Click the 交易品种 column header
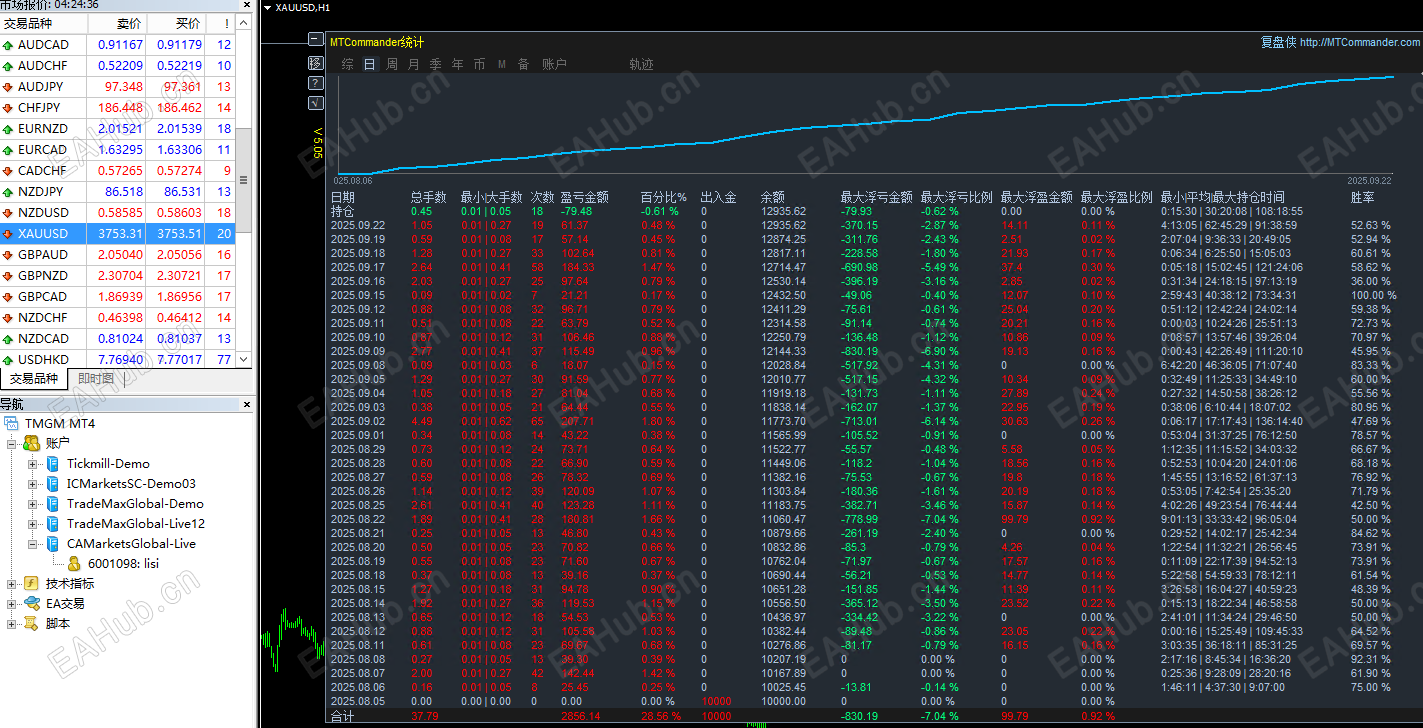The width and height of the screenshot is (1423, 728). 44,23
